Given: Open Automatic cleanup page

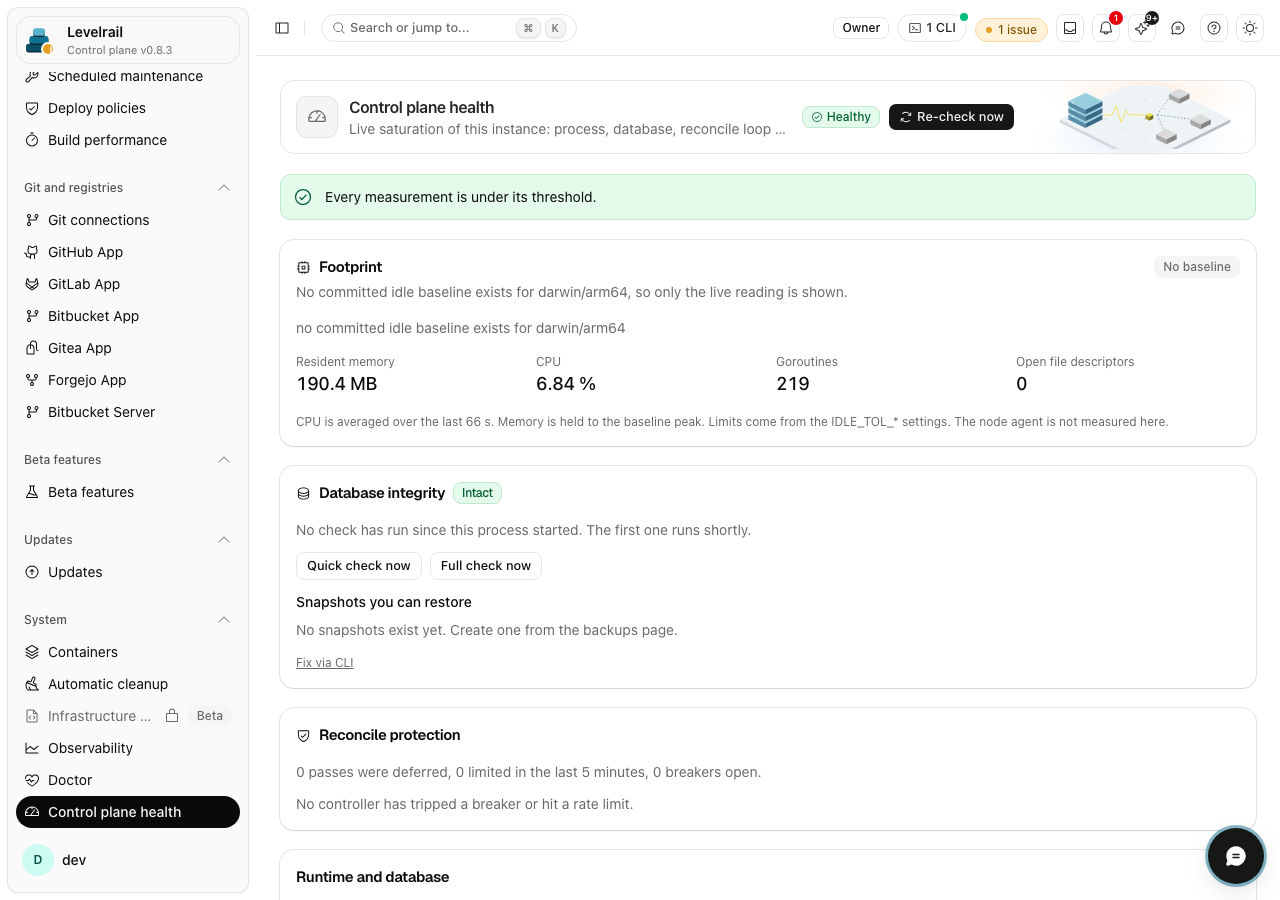Looking at the screenshot, I should (128, 684).
